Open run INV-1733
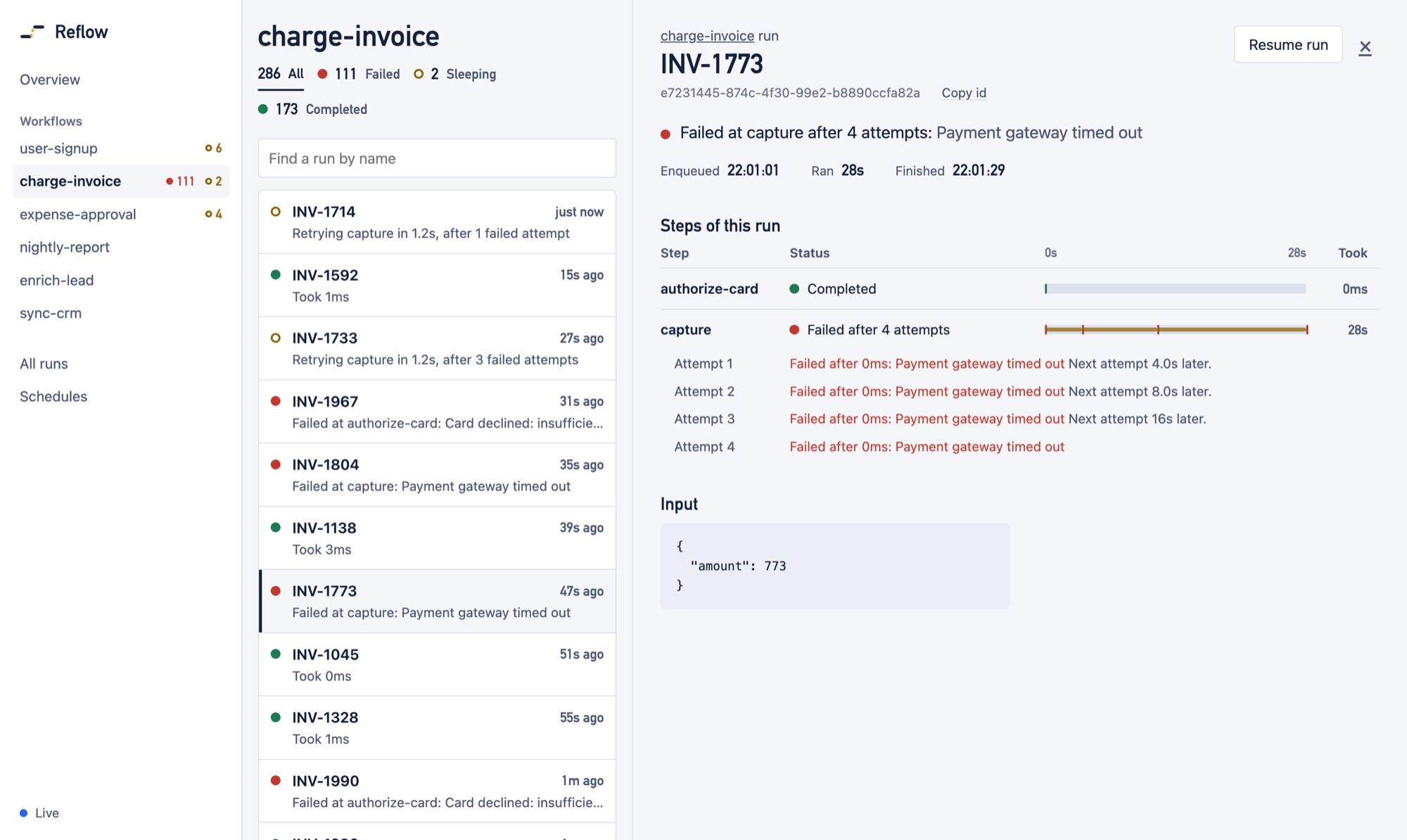1407x840 pixels. pos(437,348)
